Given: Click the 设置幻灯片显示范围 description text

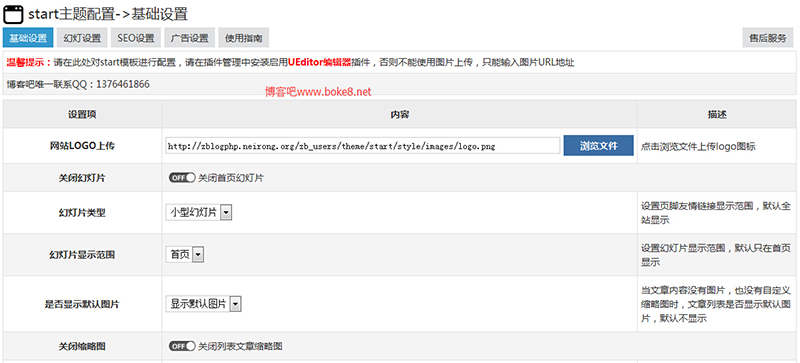Looking at the screenshot, I should tap(716, 255).
